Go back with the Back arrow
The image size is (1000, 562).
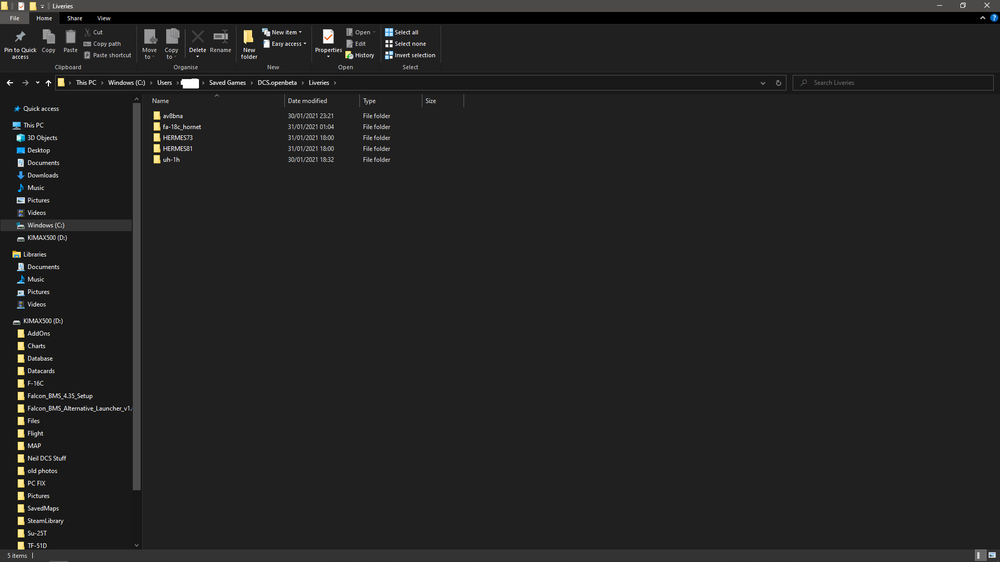coord(10,82)
